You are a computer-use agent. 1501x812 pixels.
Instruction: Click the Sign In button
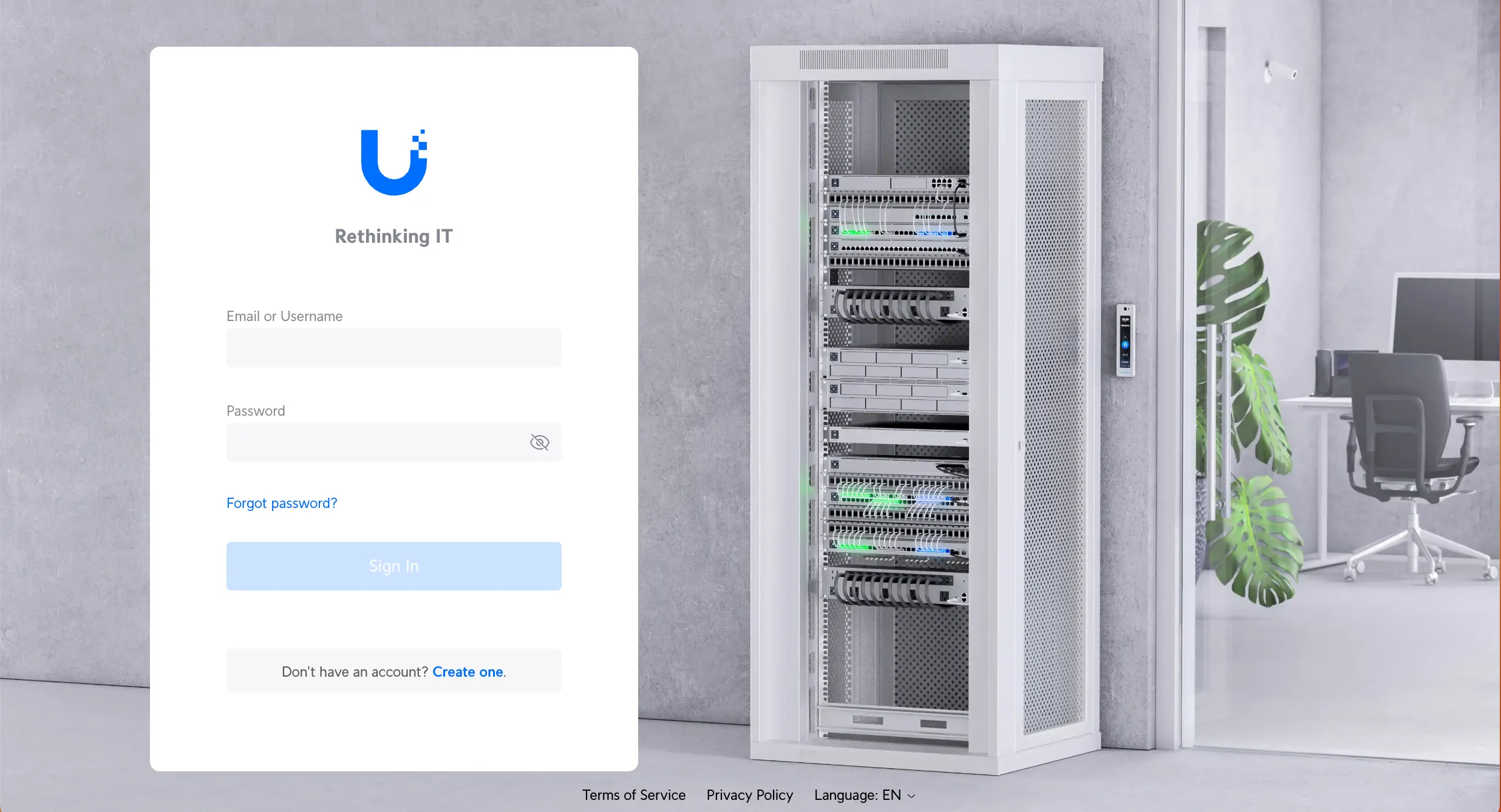point(394,566)
